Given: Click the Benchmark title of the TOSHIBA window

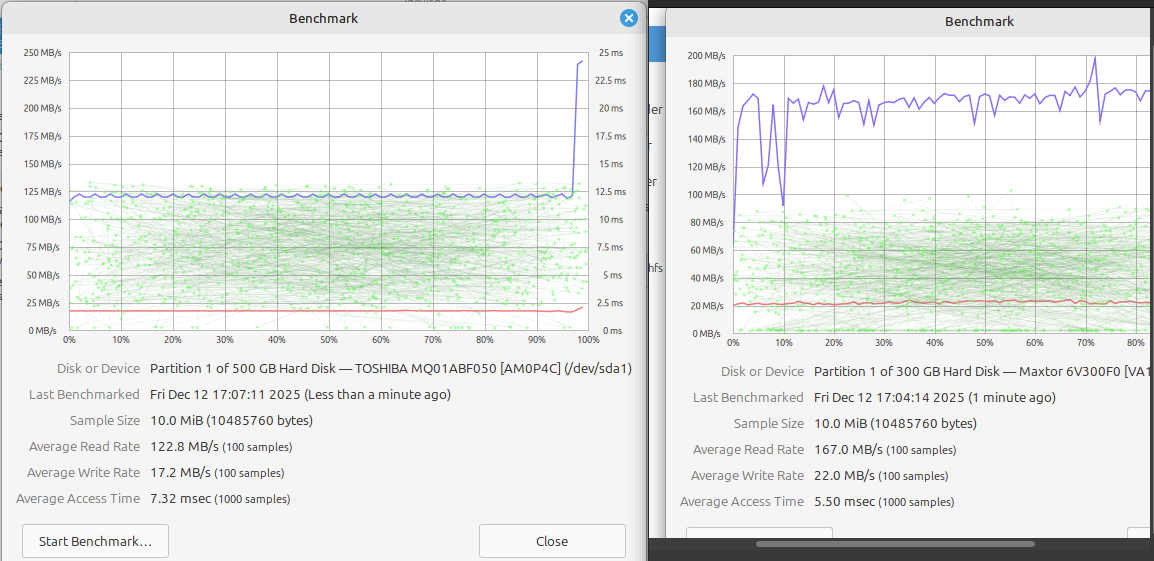Looking at the screenshot, I should point(324,19).
